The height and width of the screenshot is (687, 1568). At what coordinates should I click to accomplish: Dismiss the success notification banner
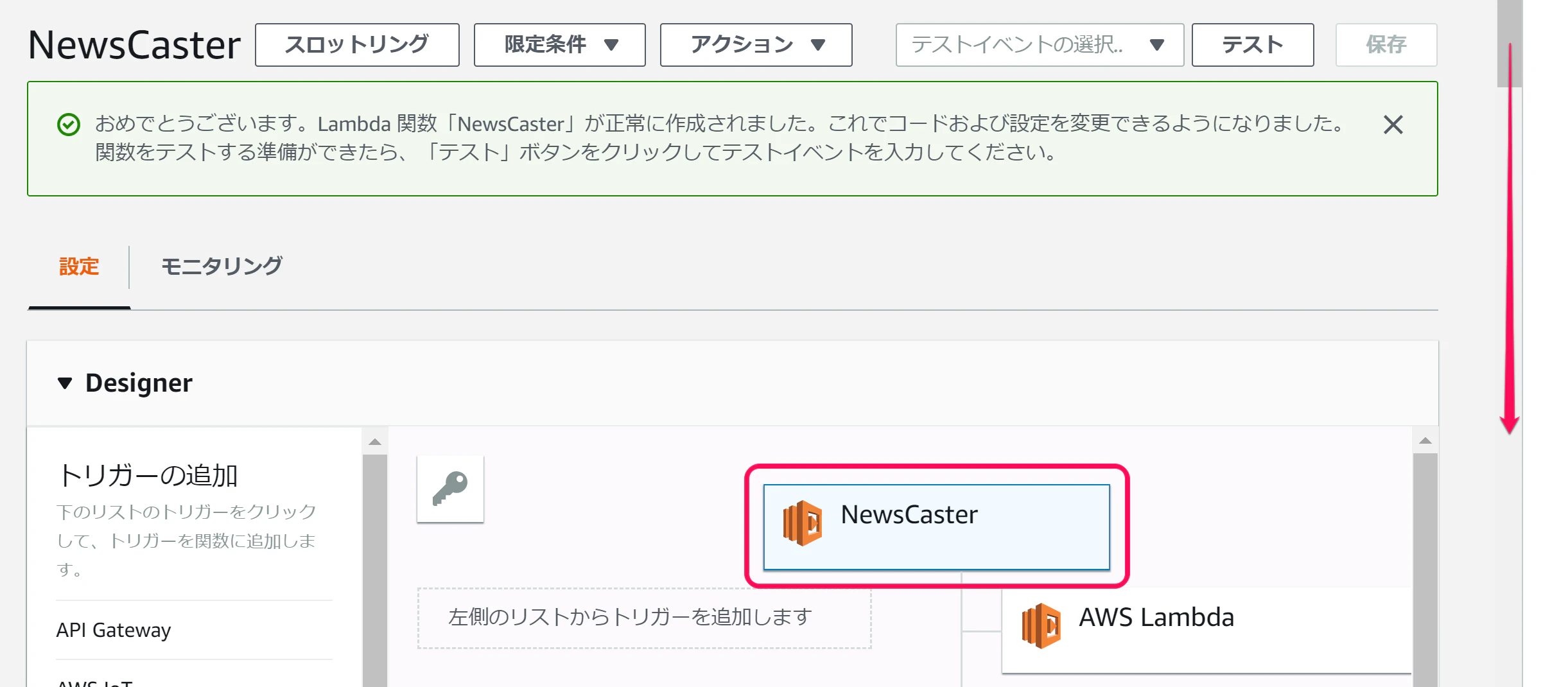(x=1393, y=125)
